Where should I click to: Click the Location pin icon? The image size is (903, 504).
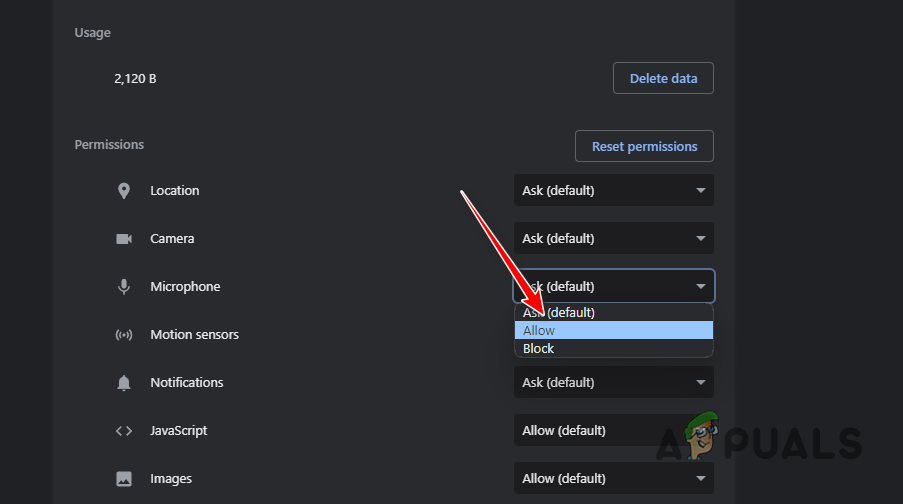click(x=124, y=191)
